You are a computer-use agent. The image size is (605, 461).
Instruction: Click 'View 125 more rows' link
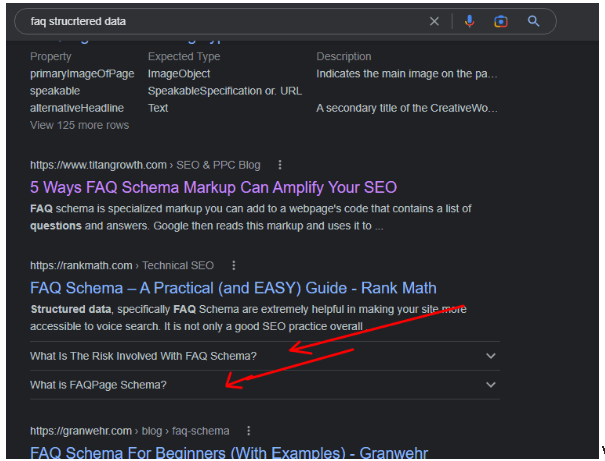coord(79,125)
